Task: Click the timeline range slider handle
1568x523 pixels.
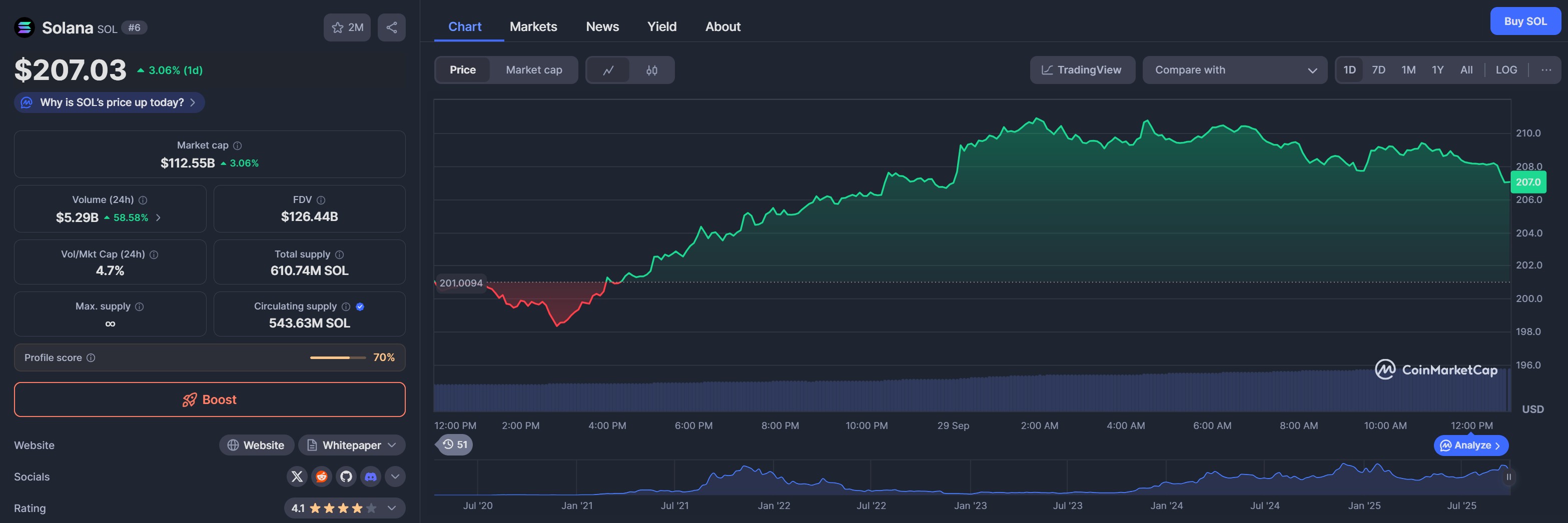Action: click(1508, 477)
